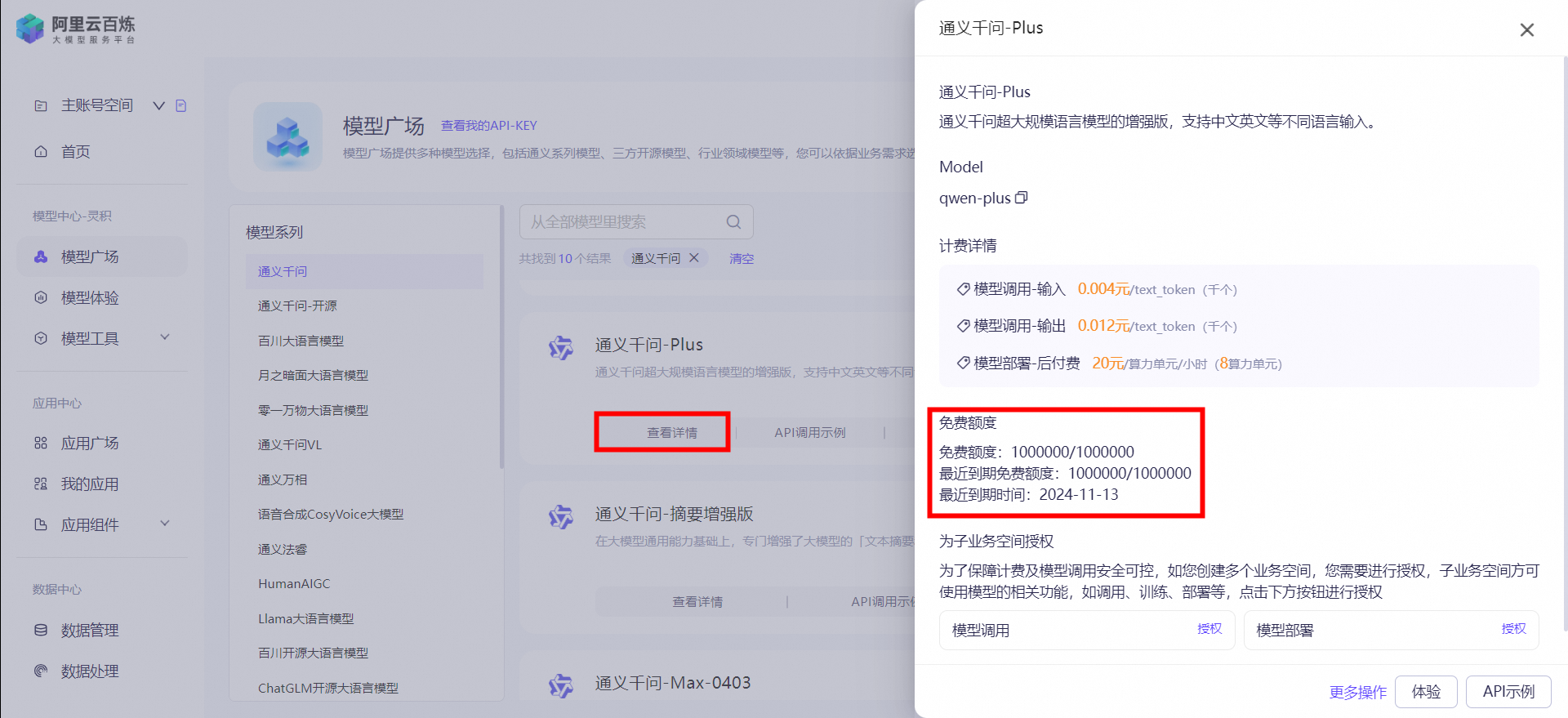The height and width of the screenshot is (718, 1568).
Task: Click the 通义千问-摘要增强版 card logo icon
Action: click(x=561, y=517)
